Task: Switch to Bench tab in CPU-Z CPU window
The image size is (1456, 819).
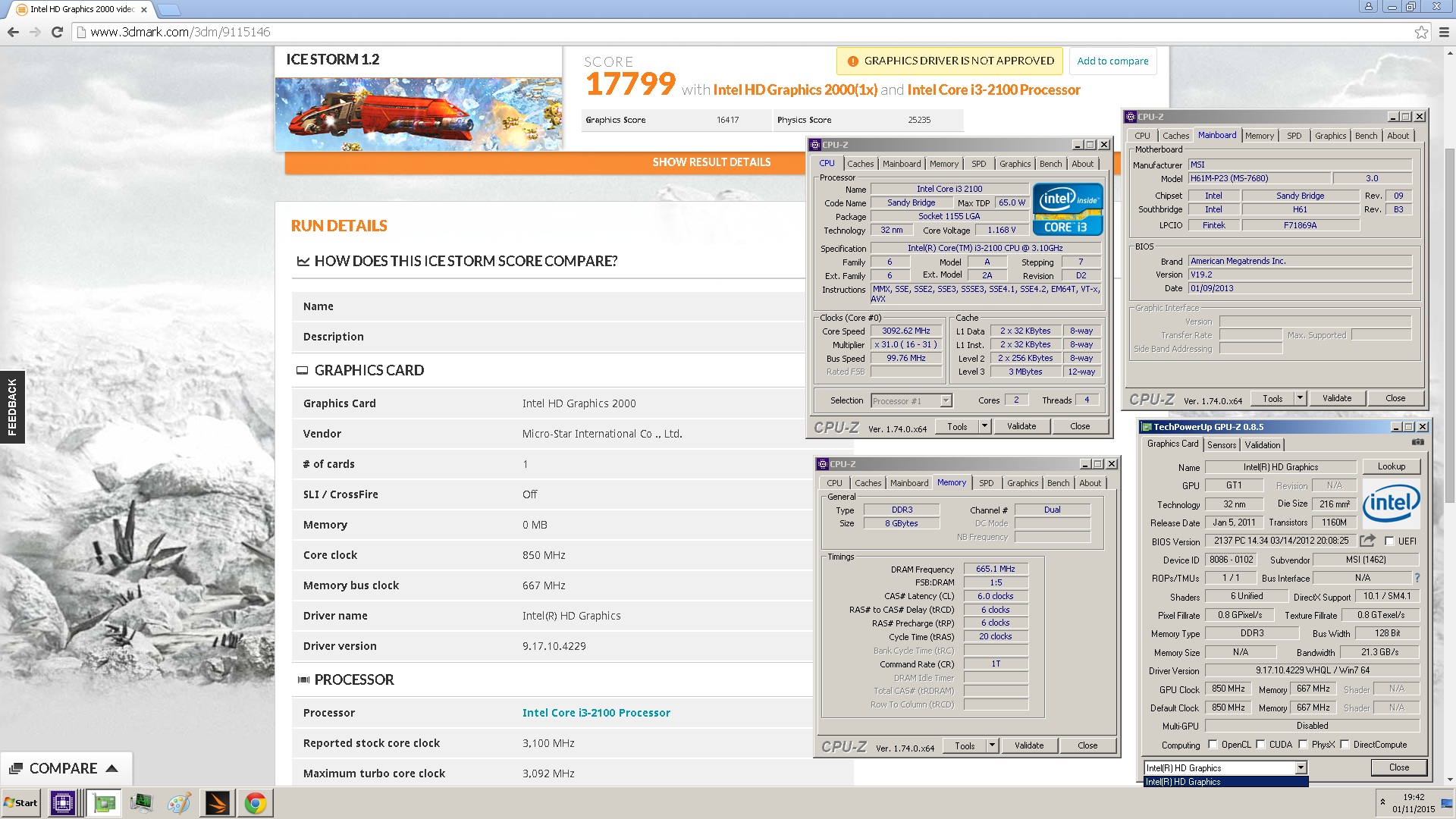Action: (1050, 164)
